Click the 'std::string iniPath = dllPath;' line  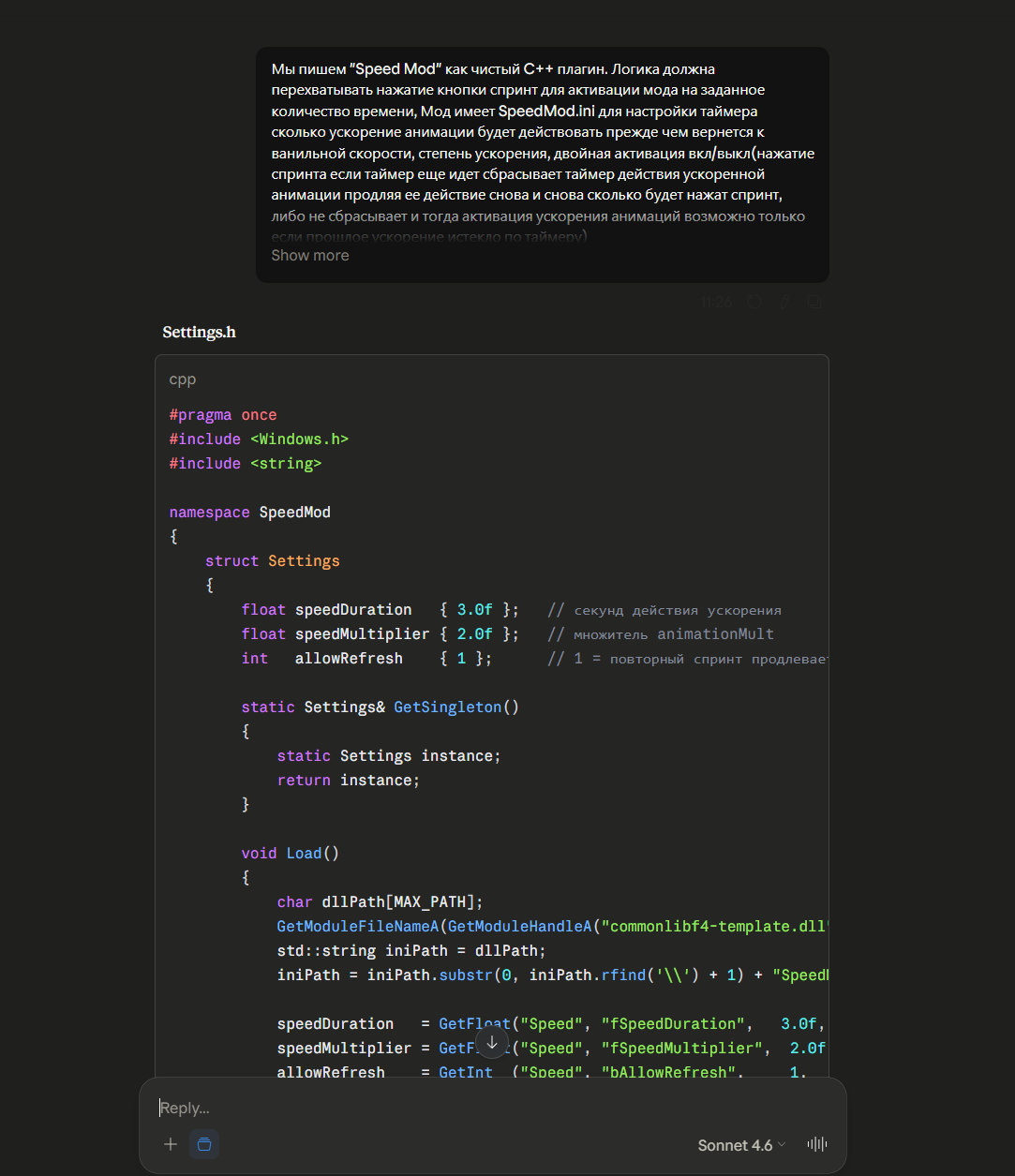411,951
